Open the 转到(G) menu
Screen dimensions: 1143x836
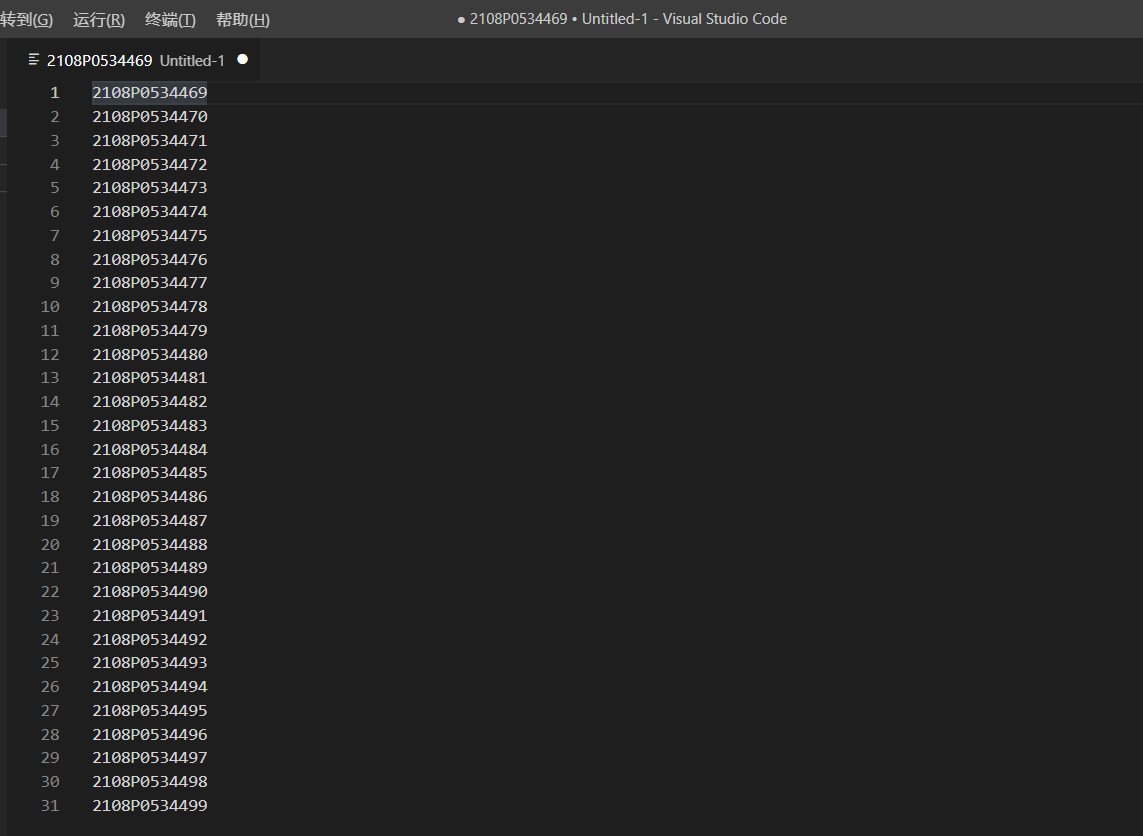[x=26, y=20]
